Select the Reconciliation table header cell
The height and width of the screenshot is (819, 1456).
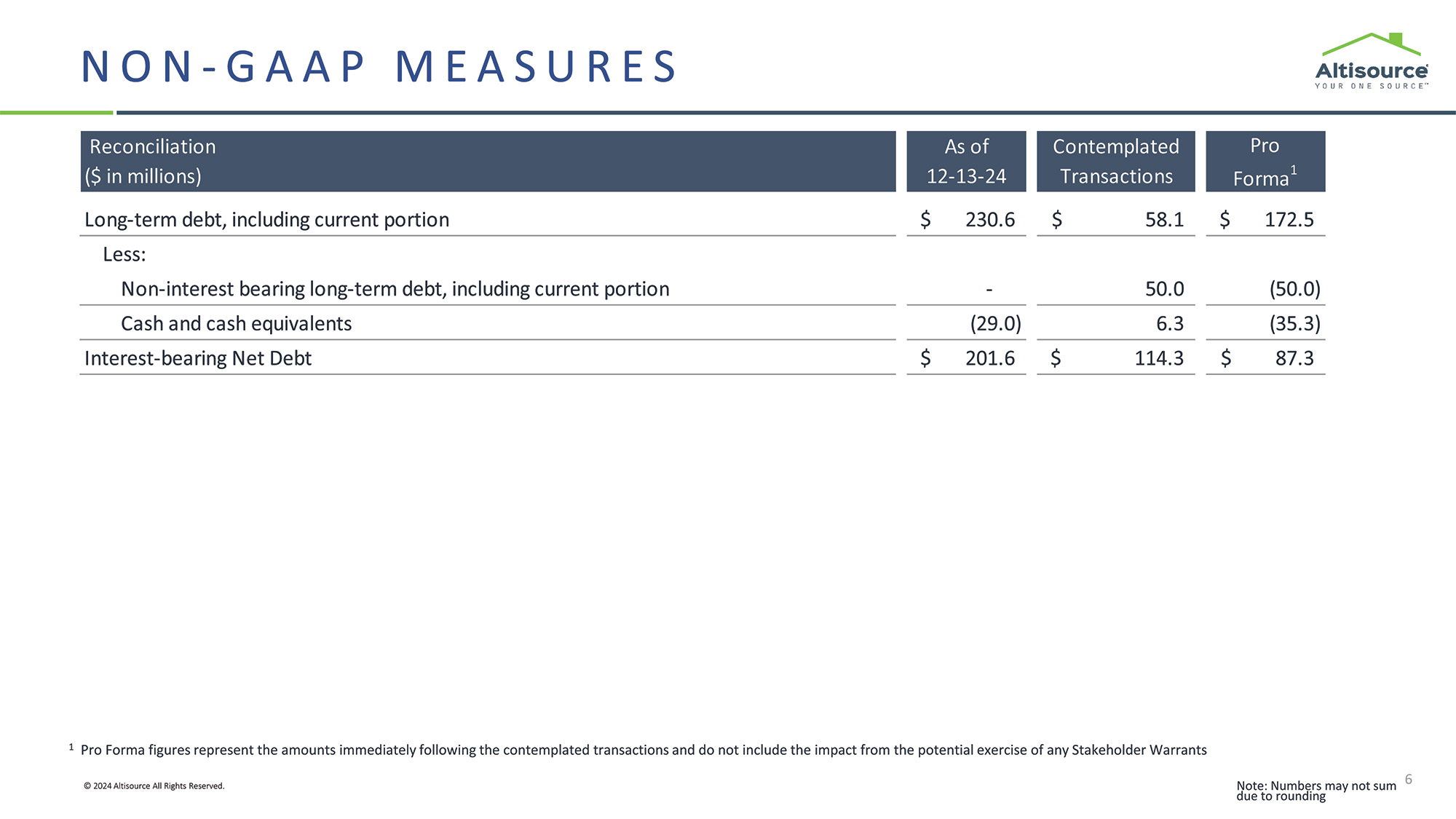[x=488, y=161]
